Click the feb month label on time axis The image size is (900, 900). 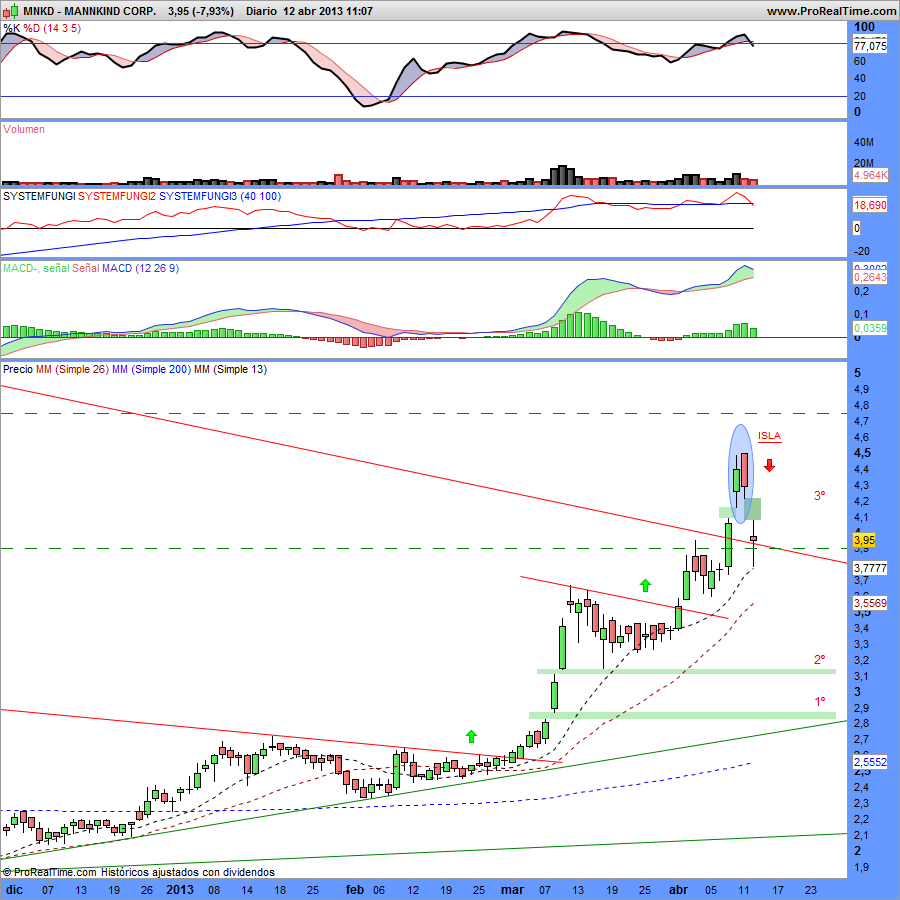click(355, 890)
